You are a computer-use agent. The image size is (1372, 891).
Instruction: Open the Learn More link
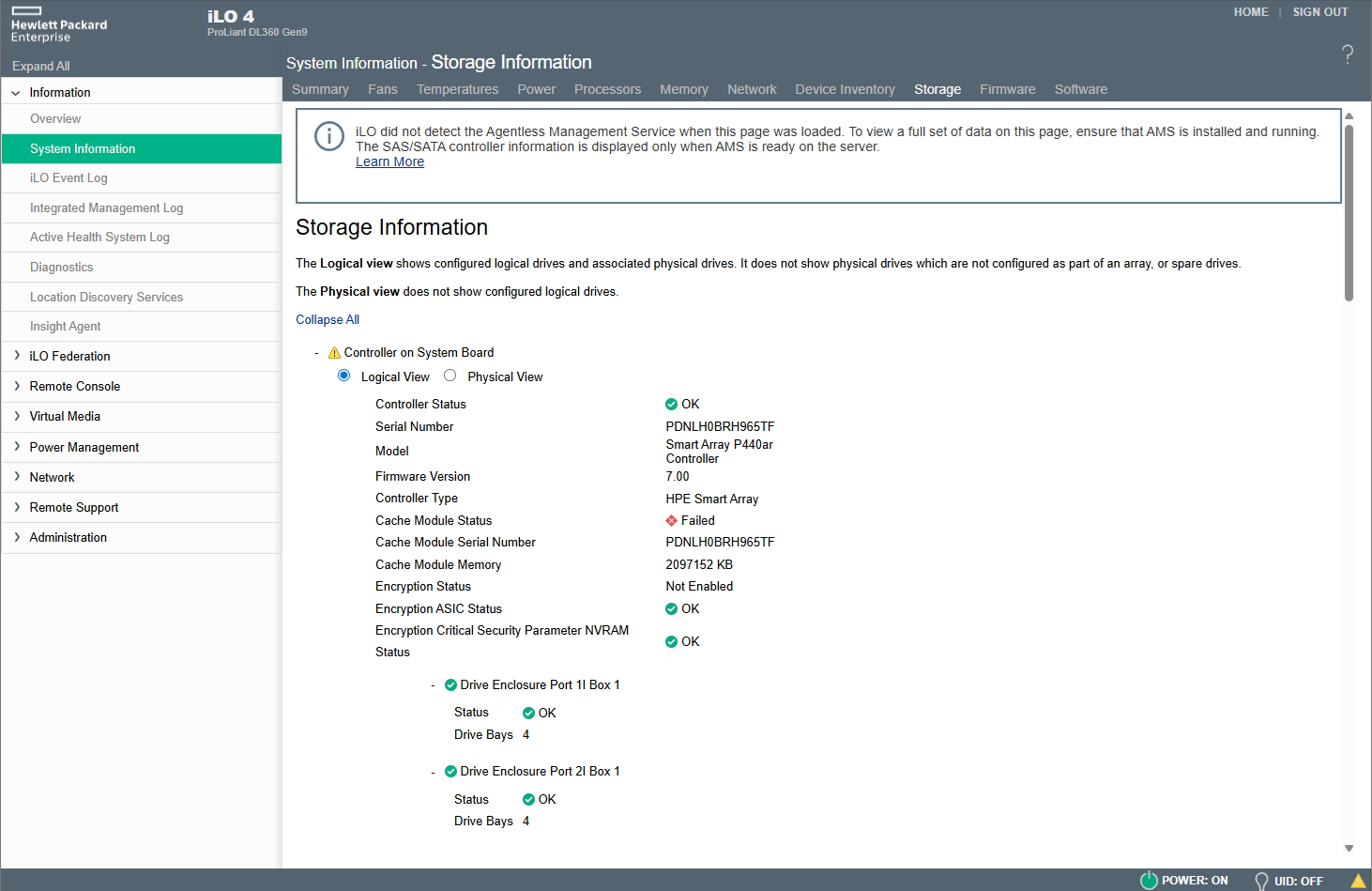click(389, 161)
